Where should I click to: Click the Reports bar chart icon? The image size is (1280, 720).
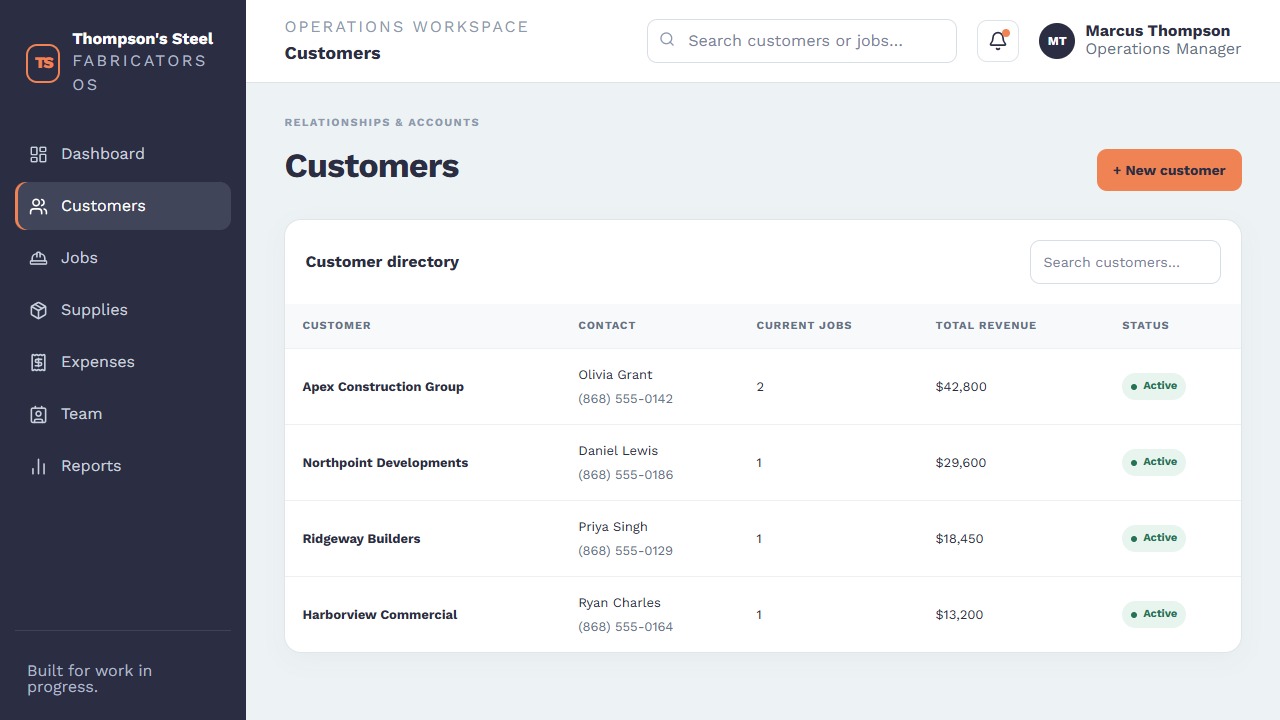(38, 466)
